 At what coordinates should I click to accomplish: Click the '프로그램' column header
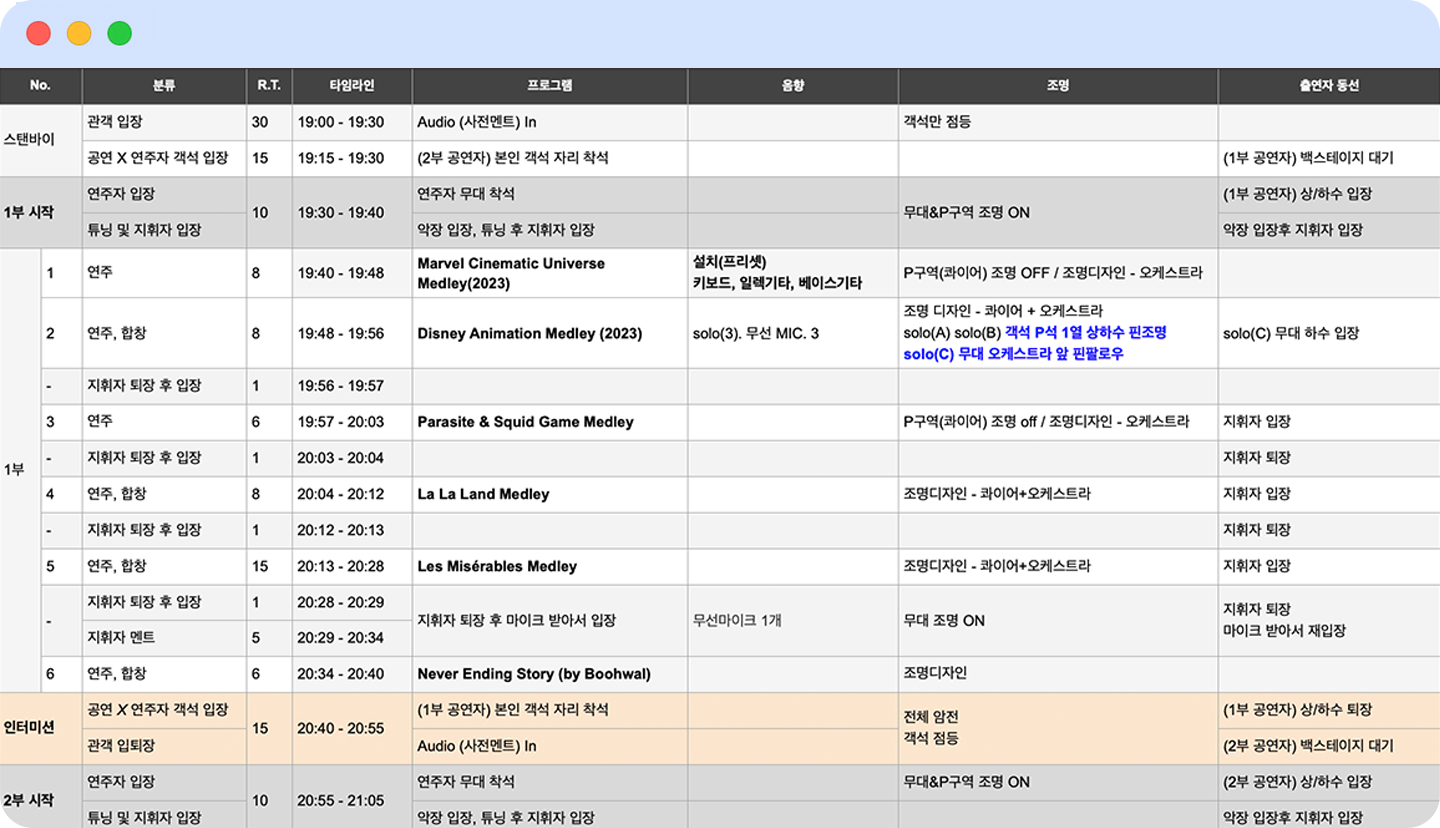(549, 86)
